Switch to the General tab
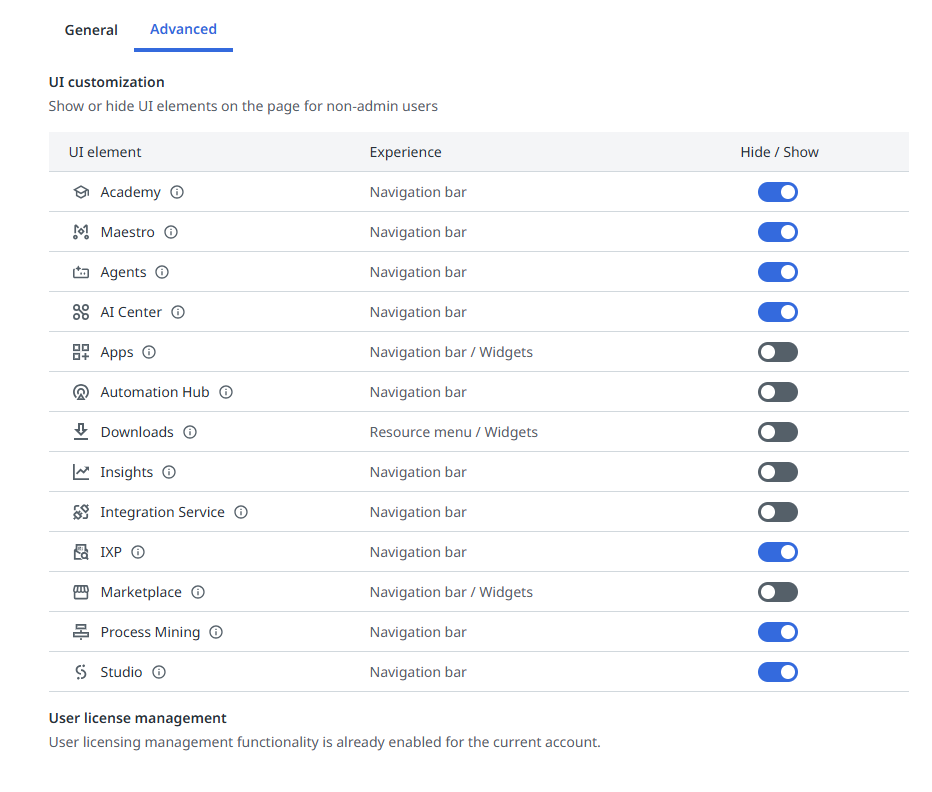The width and height of the screenshot is (932, 792). (91, 30)
